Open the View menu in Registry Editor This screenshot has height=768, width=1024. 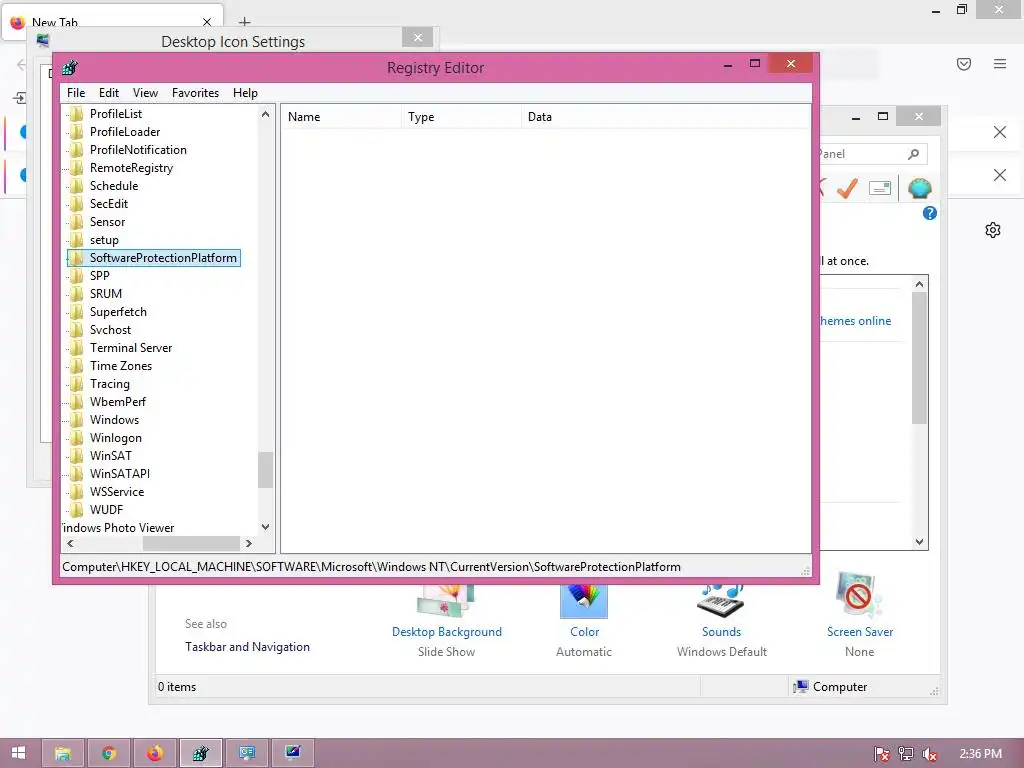coord(145,93)
